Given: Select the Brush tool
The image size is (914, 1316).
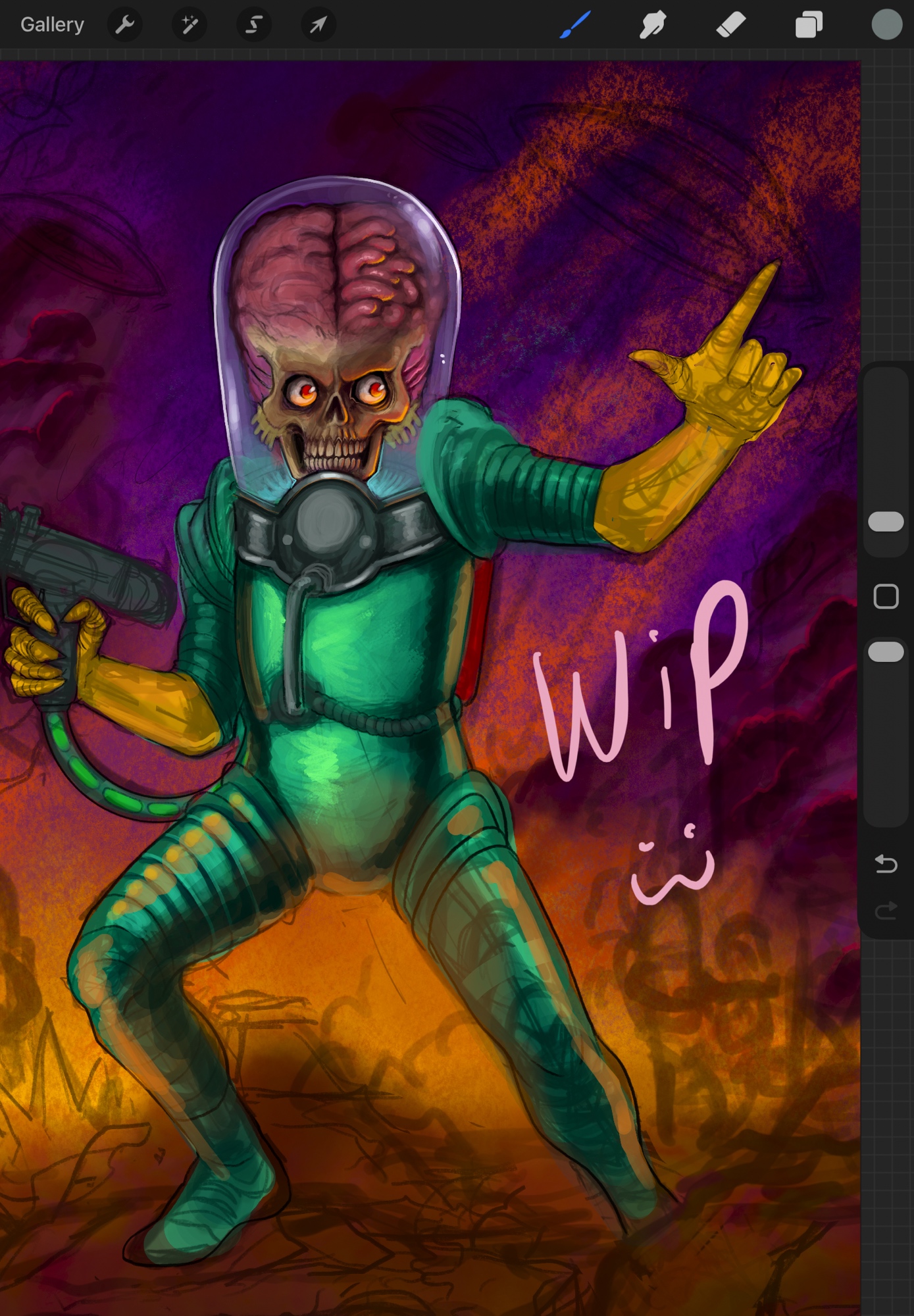Looking at the screenshot, I should (x=575, y=25).
